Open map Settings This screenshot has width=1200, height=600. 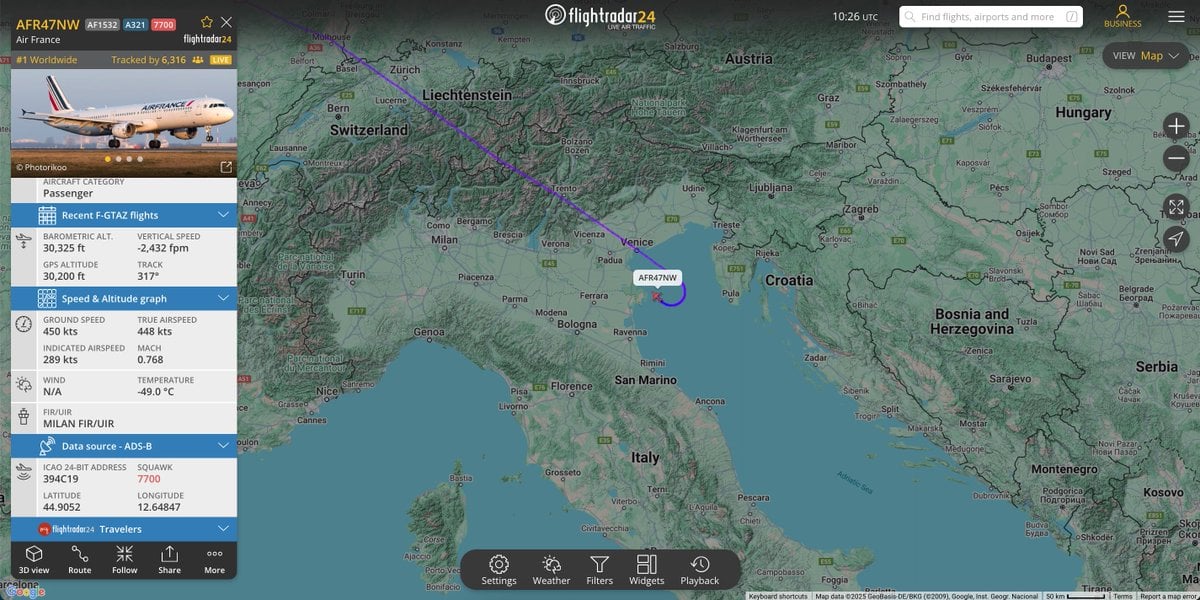(x=499, y=570)
